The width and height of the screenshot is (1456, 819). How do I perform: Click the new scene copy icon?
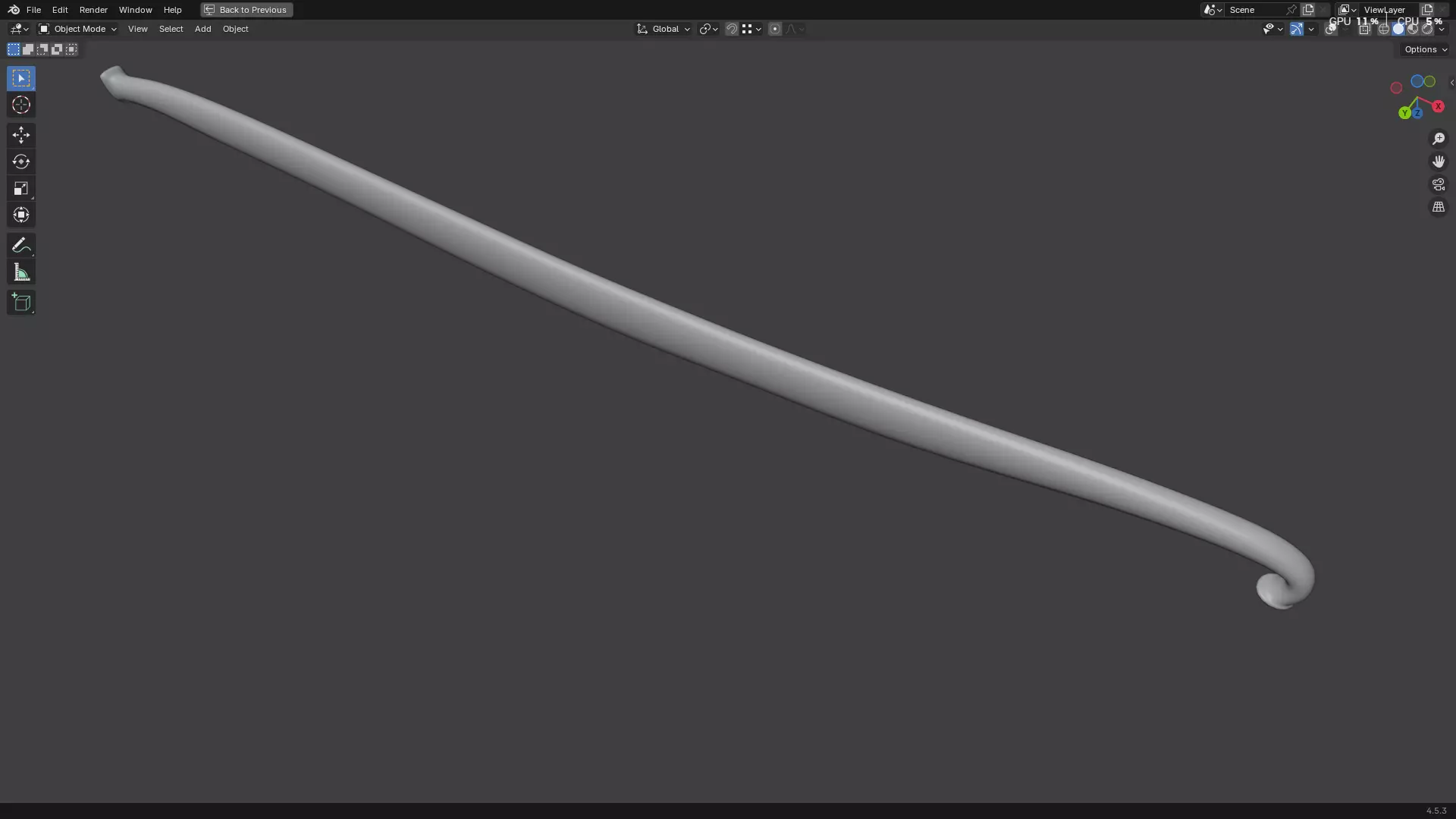[1308, 10]
